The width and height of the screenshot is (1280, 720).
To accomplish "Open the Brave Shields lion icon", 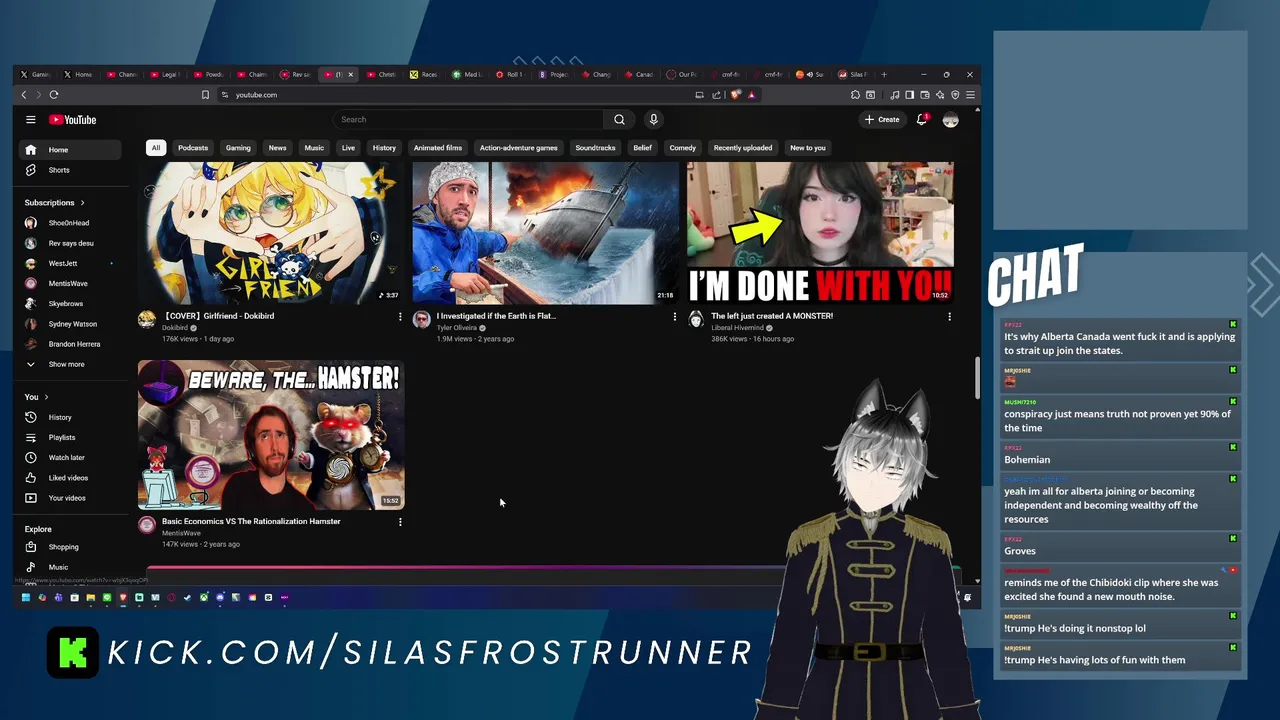I will coord(736,95).
